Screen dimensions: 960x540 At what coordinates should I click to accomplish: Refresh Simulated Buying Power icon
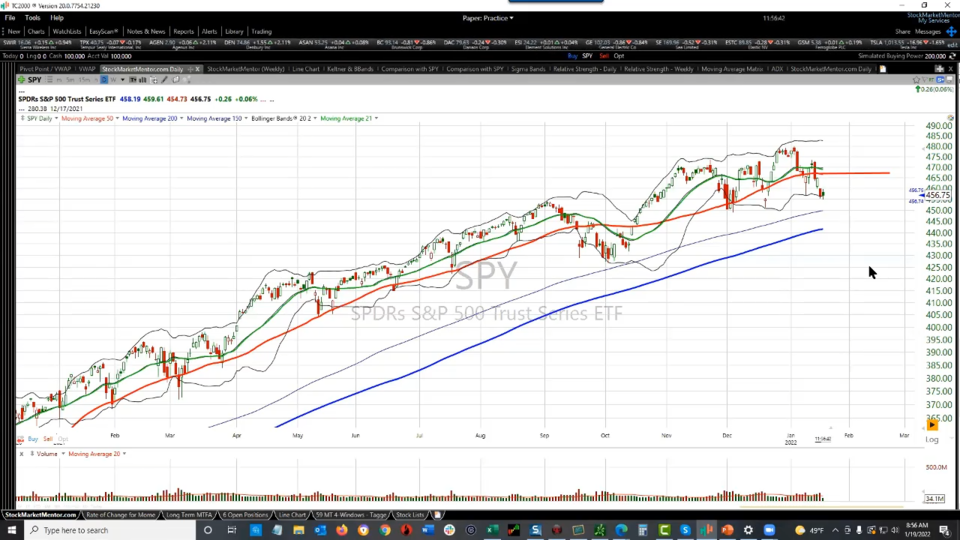click(952, 56)
